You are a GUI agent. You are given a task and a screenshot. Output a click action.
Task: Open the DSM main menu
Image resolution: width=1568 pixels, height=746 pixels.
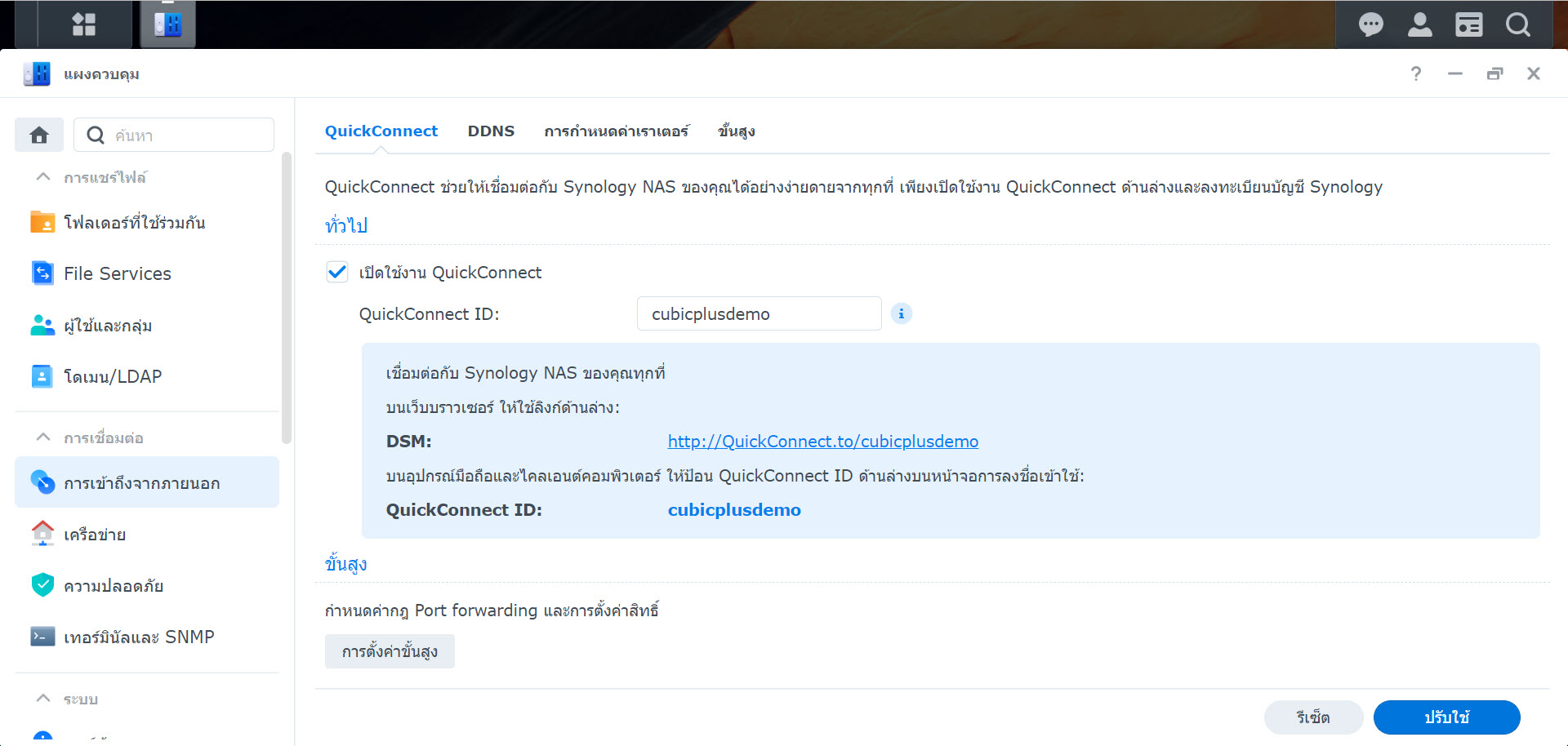click(82, 24)
